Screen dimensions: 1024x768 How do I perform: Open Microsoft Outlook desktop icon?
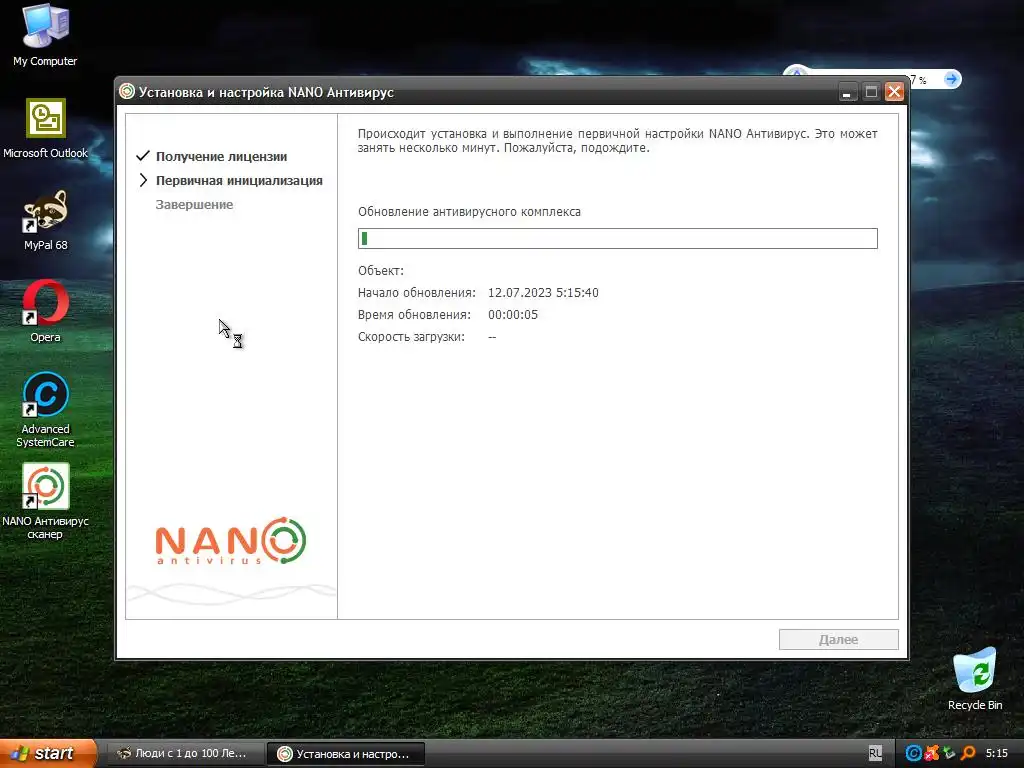(x=45, y=129)
